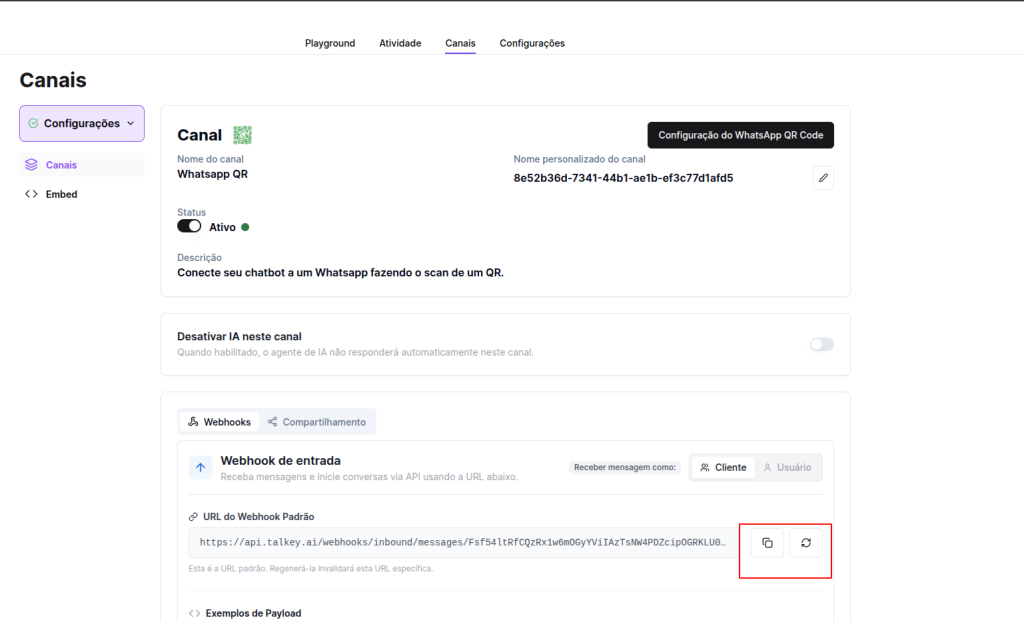The width and height of the screenshot is (1024, 622).
Task: Edit the custom channel name
Action: coord(823,178)
